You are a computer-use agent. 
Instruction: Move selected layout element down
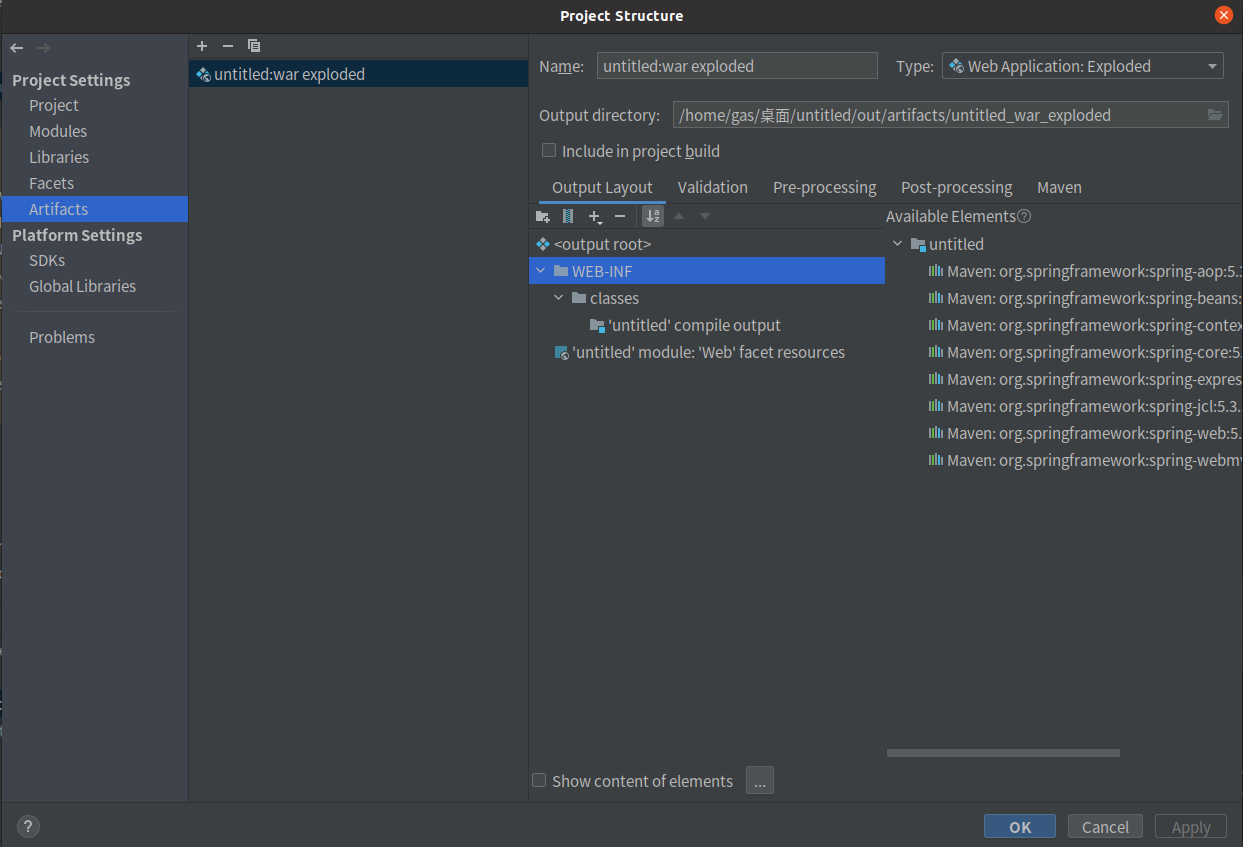coord(705,216)
